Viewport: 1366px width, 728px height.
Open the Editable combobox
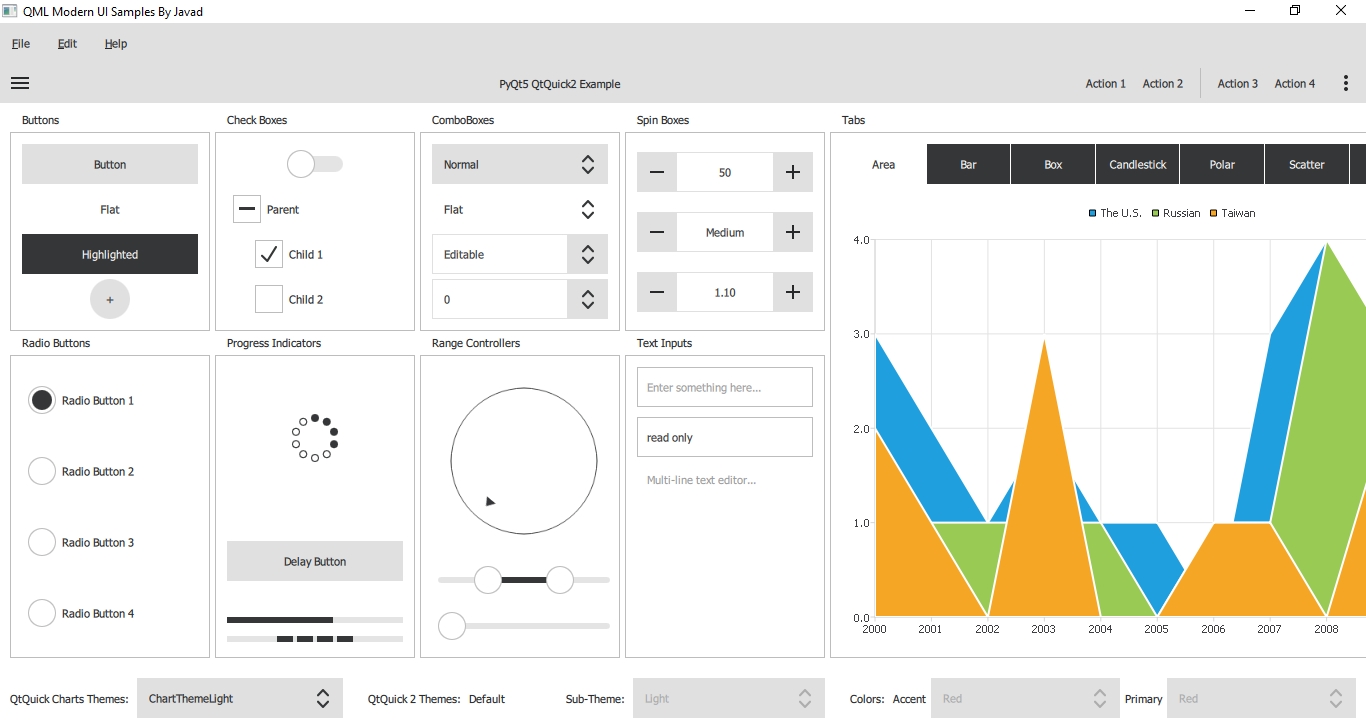click(519, 254)
